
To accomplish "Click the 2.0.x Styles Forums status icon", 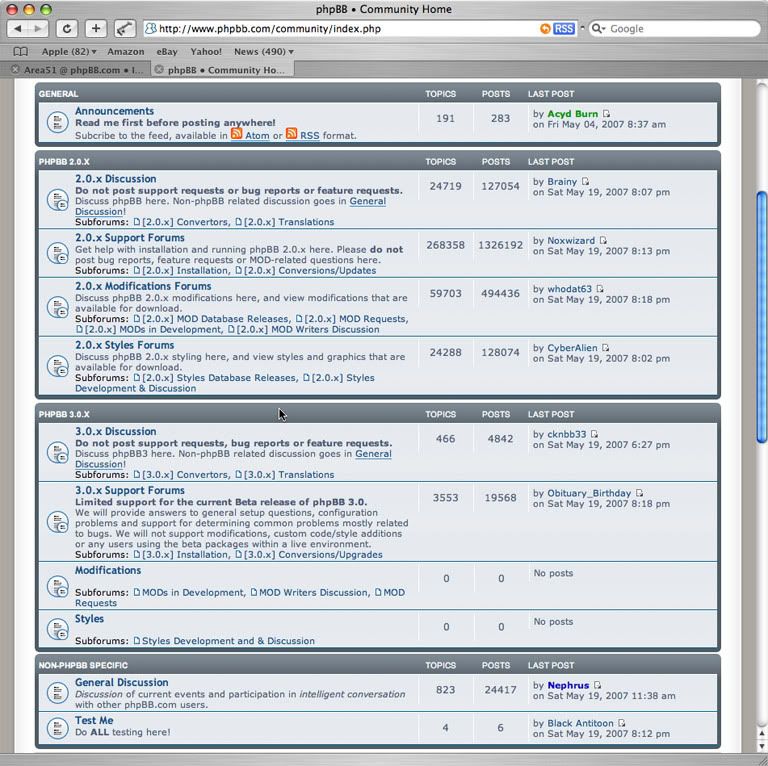I will coord(57,365).
